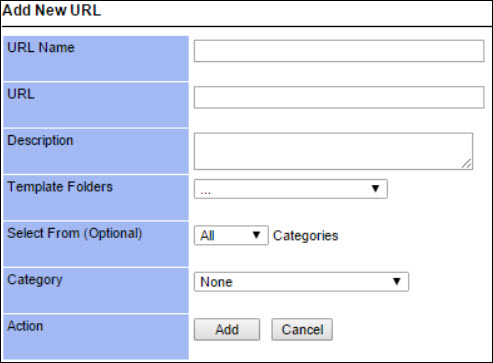Click inside the Description text area
The height and width of the screenshot is (363, 493).
tap(333, 151)
